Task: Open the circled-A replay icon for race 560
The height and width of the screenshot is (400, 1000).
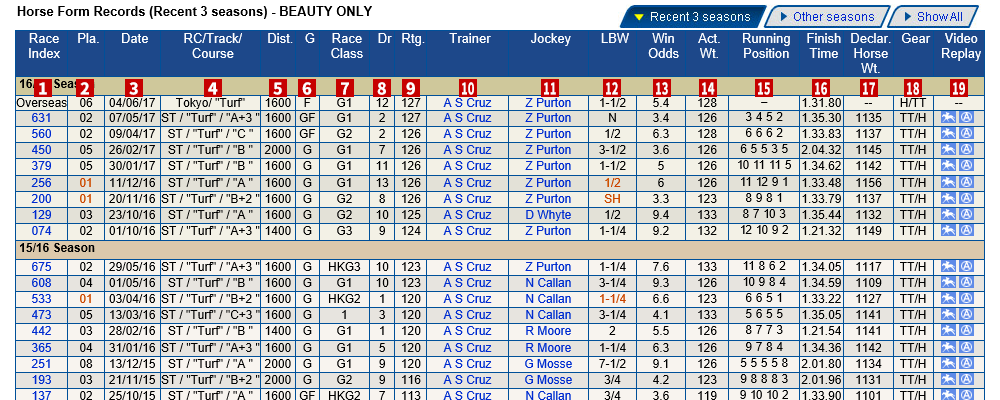Action: click(x=967, y=133)
